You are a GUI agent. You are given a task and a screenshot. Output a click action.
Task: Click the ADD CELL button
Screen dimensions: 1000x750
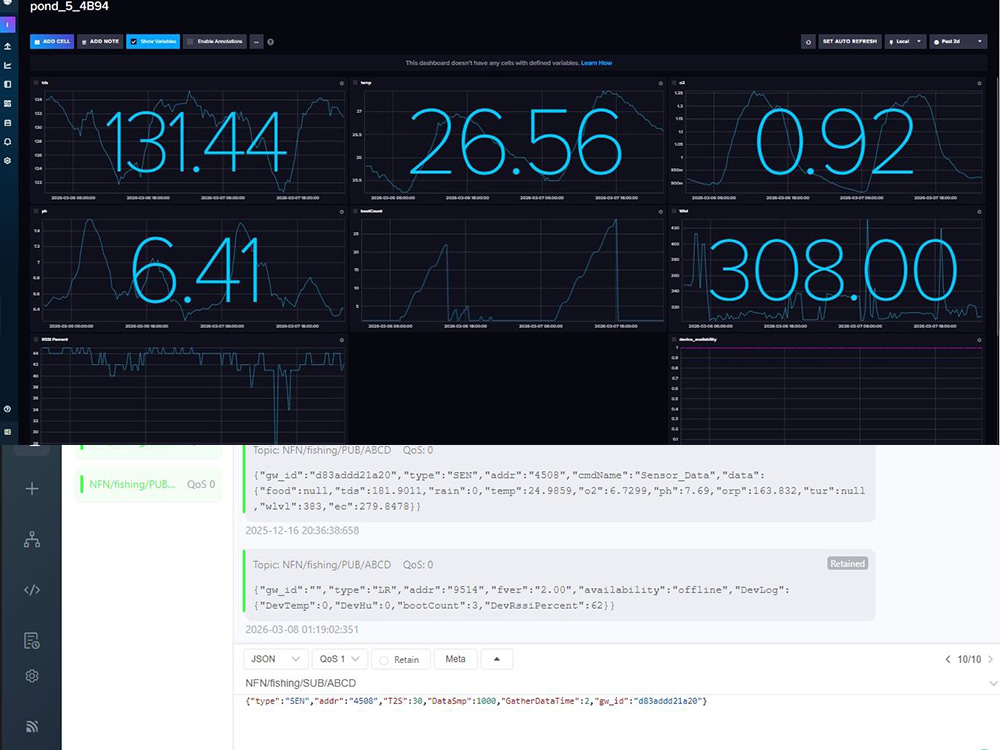[x=52, y=41]
